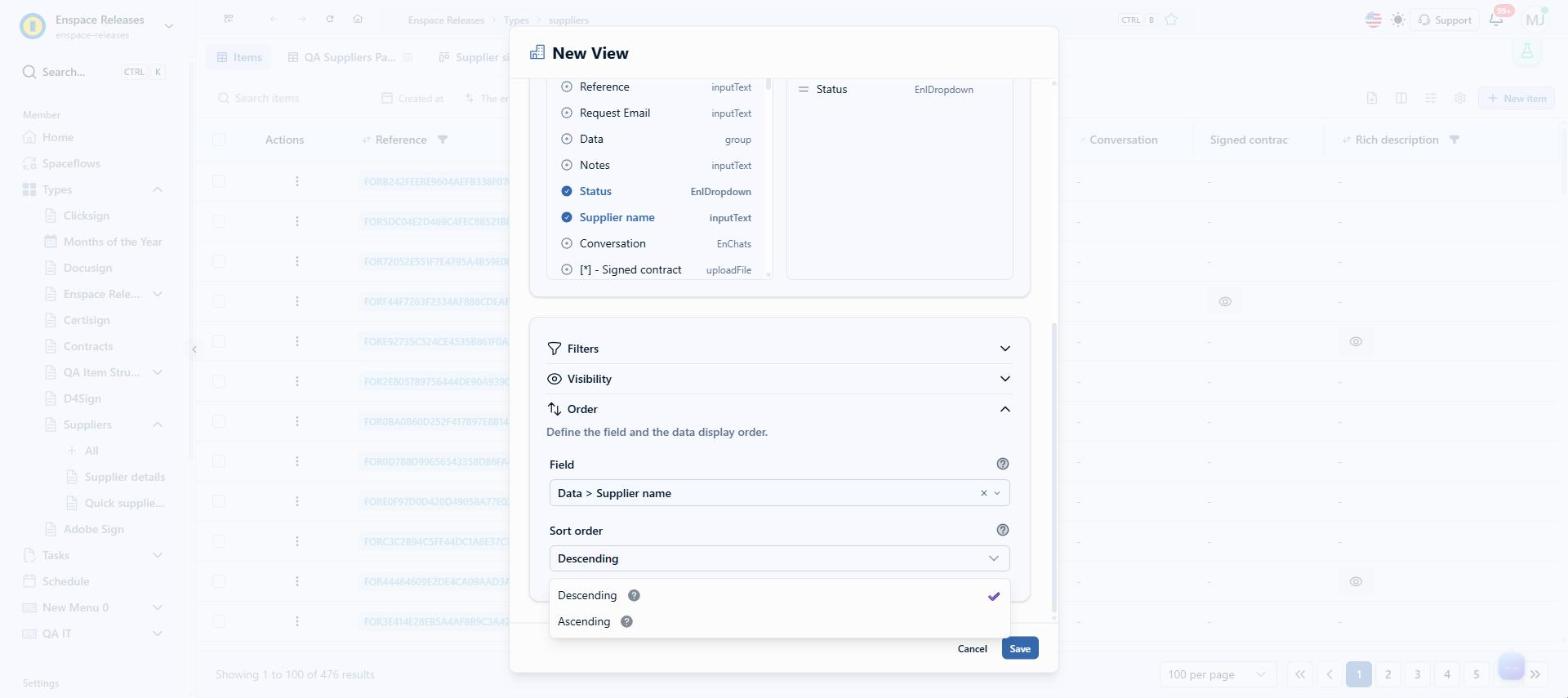Show help for the Field label
The image size is (1568, 698).
(1003, 464)
